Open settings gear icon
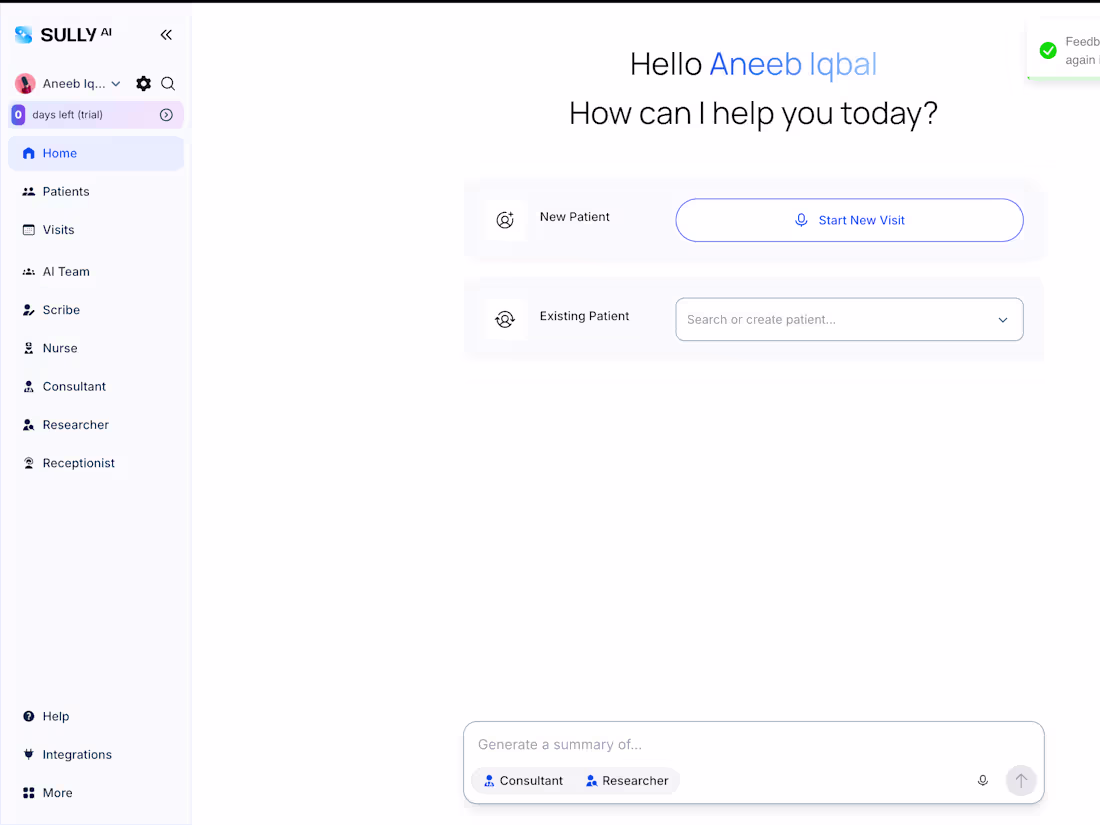 tap(143, 83)
